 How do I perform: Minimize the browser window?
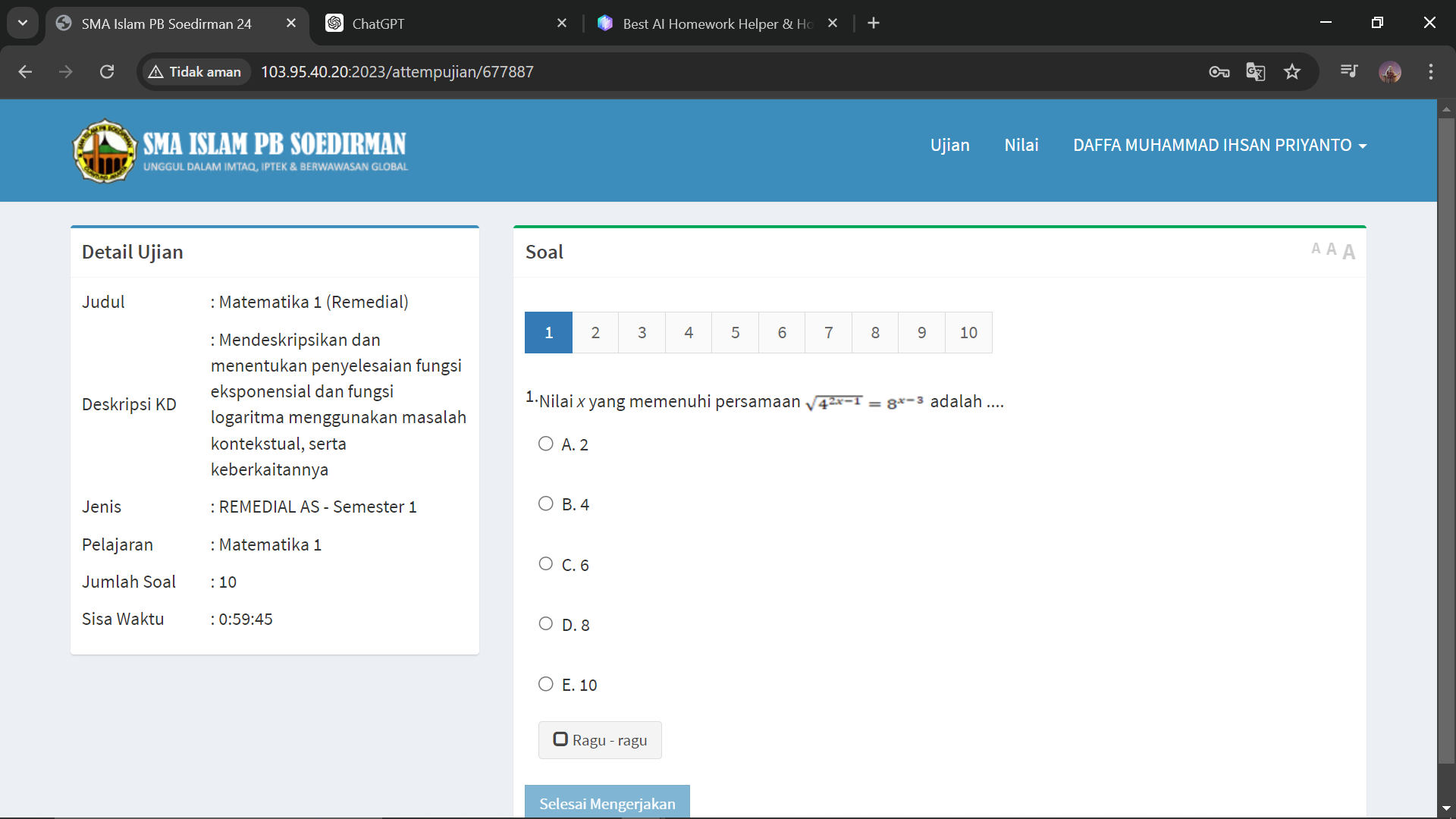pyautogui.click(x=1326, y=23)
